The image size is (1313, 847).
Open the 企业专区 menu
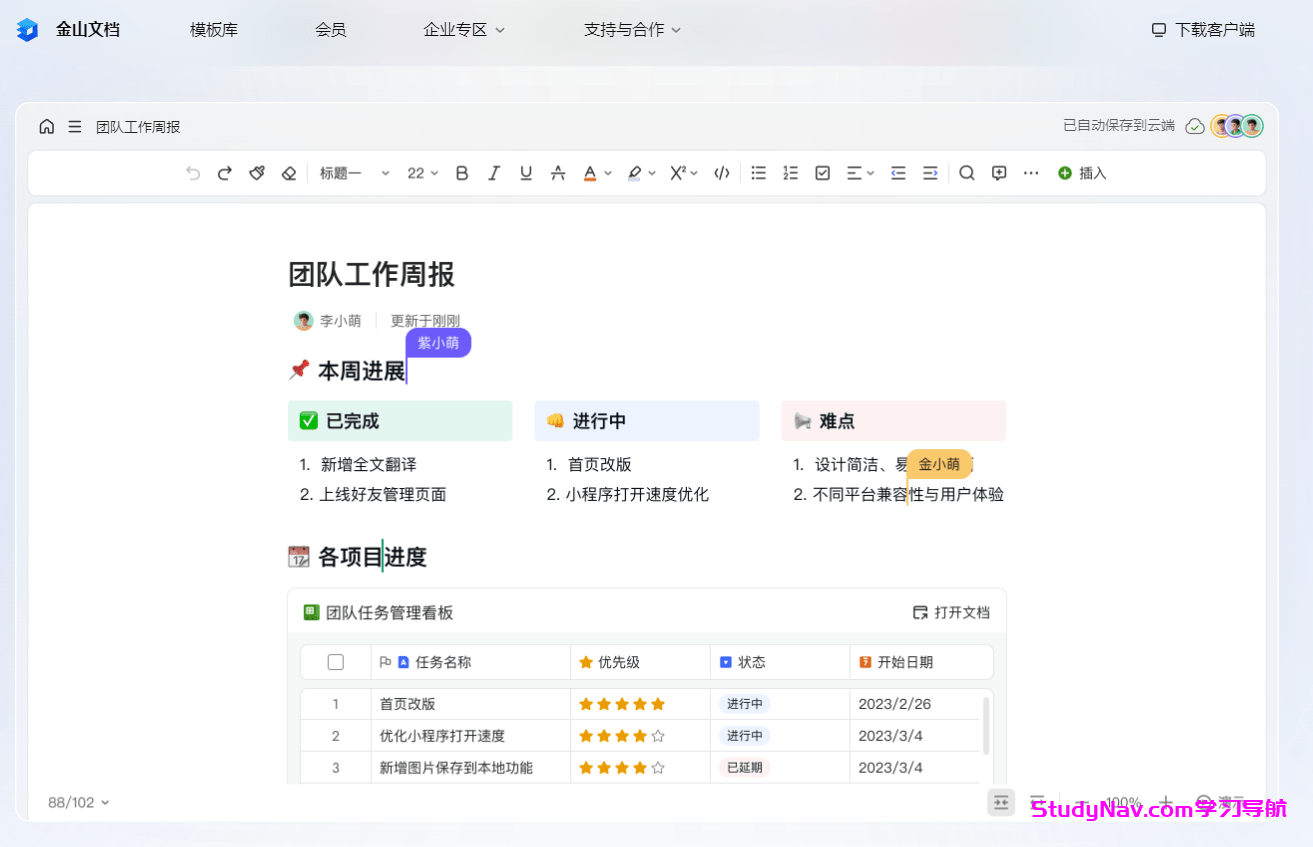click(463, 29)
